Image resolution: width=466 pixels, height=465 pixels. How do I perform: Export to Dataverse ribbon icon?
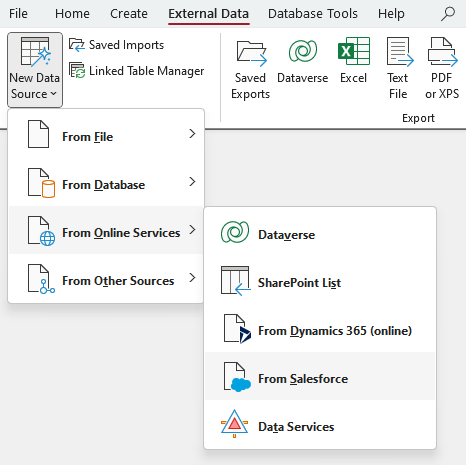click(x=303, y=51)
